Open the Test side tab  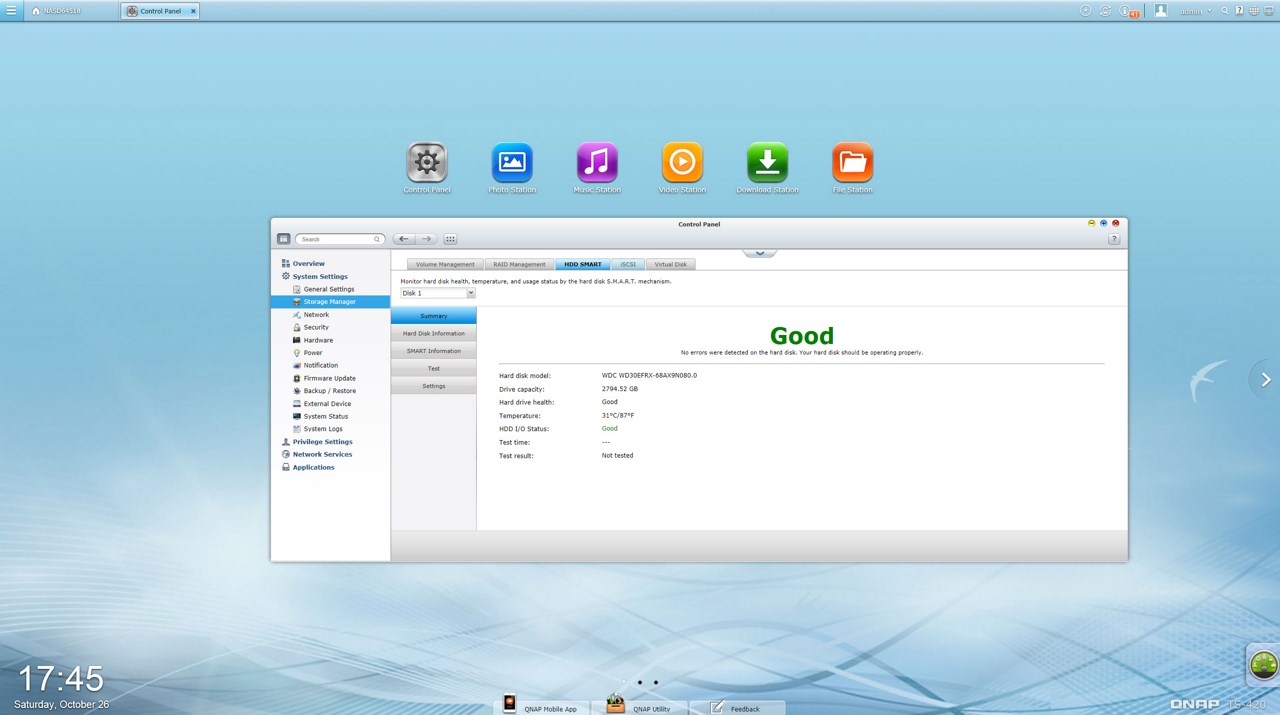point(434,368)
